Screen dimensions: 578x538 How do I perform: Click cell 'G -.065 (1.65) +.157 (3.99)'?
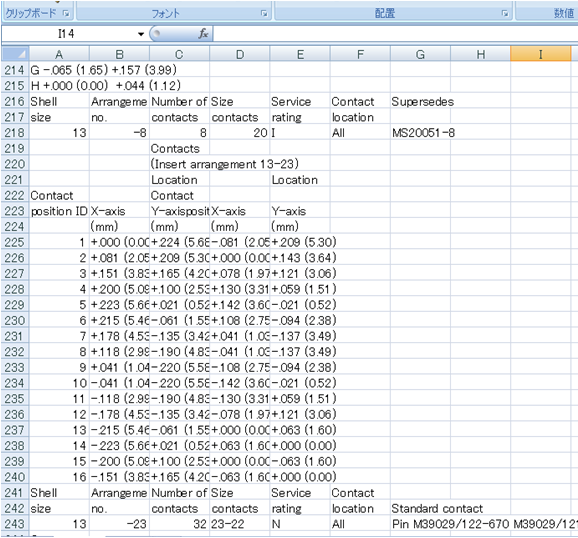(x=104, y=70)
